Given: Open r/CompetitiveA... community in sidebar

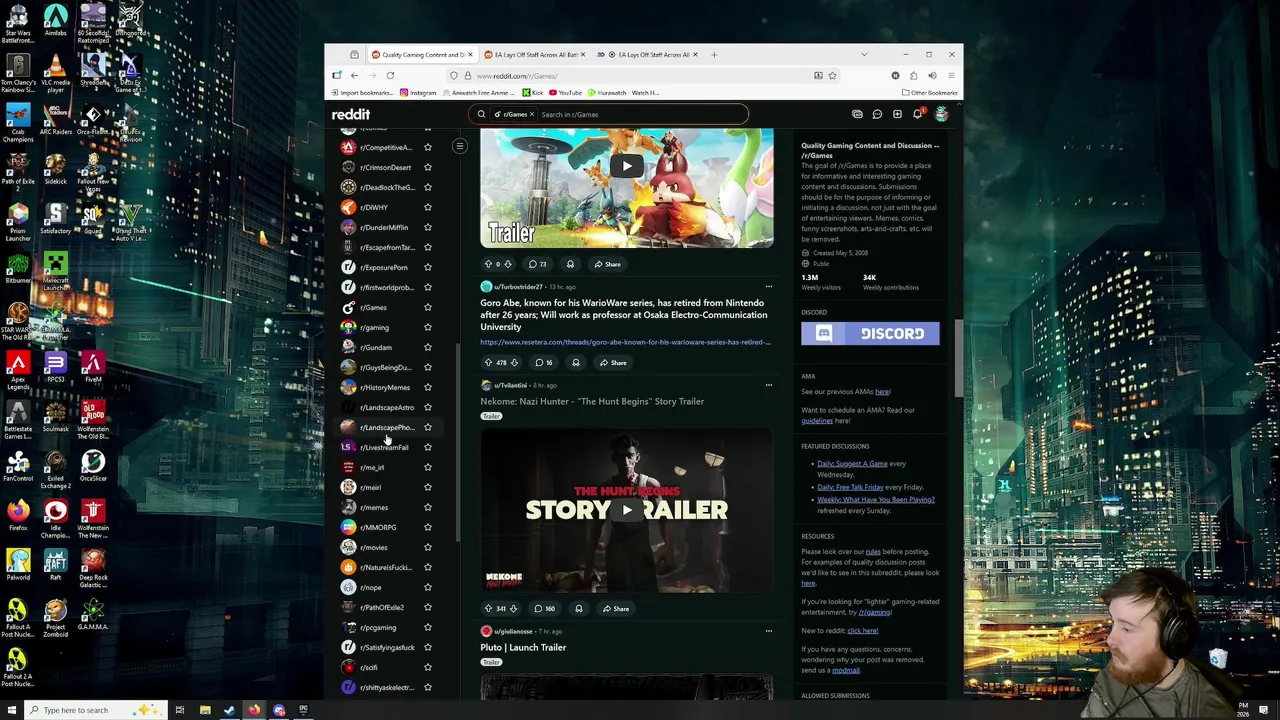Looking at the screenshot, I should 385,147.
